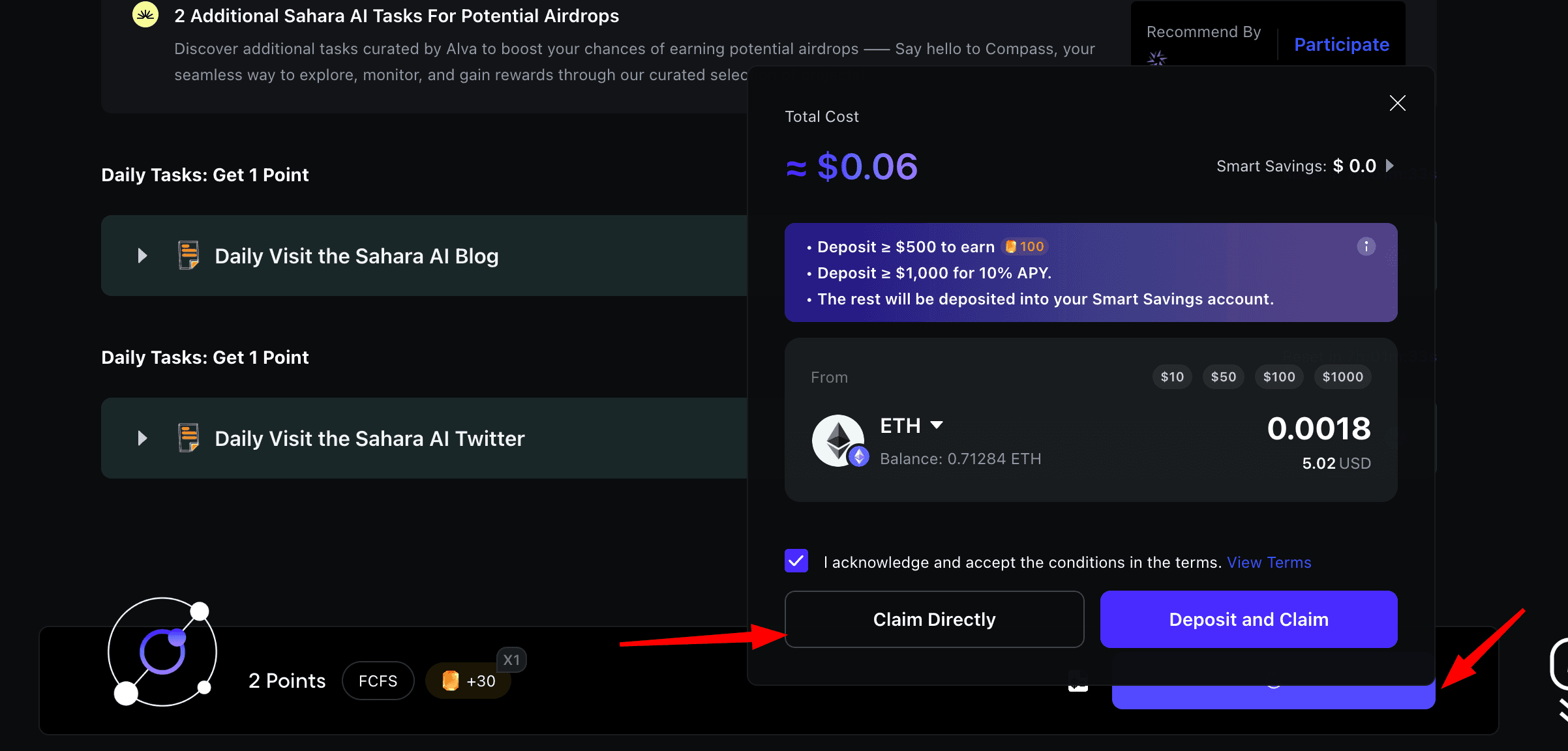Expand Daily Visit the Sahara AI Twitter
The height and width of the screenshot is (751, 1568).
coord(142,438)
